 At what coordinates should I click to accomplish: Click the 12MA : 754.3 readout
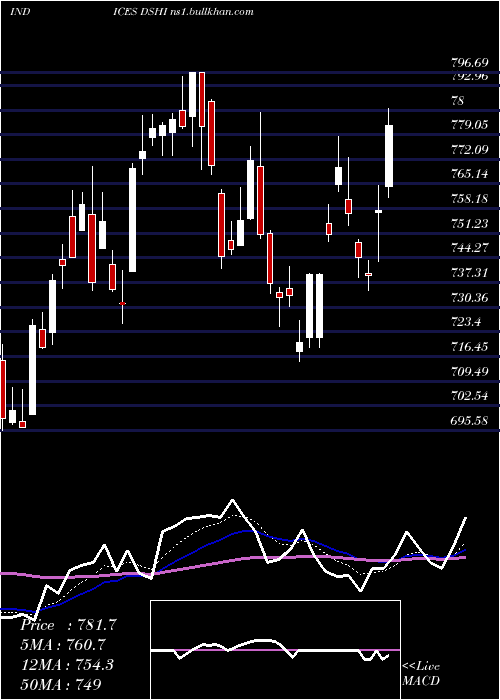tap(67, 665)
